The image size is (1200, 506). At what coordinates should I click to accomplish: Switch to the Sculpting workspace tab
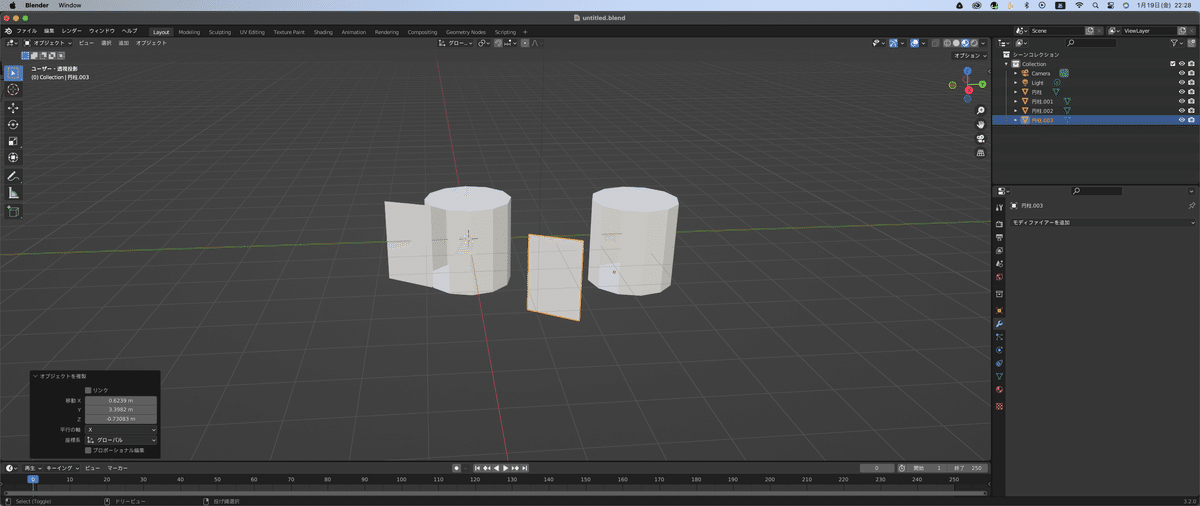(219, 32)
